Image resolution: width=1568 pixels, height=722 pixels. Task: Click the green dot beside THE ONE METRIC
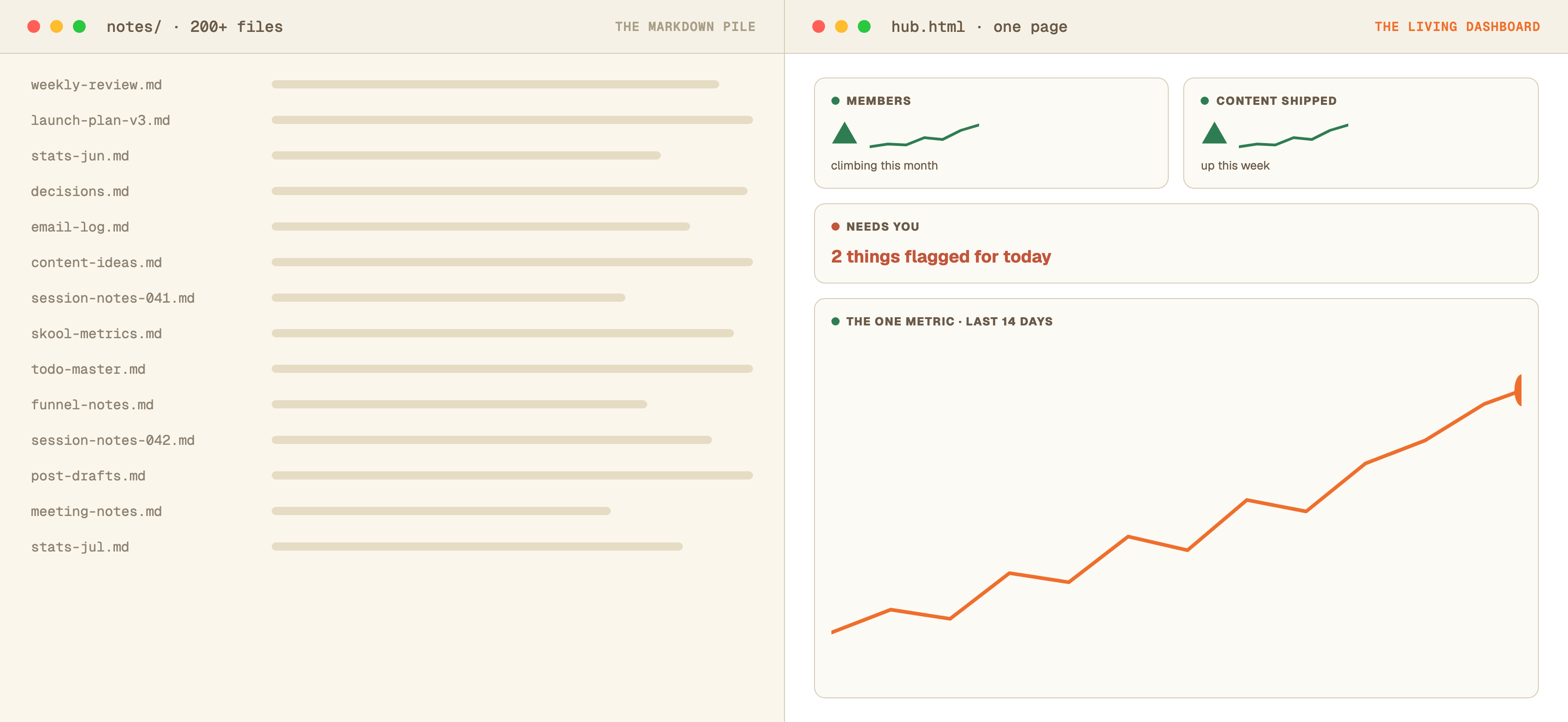click(836, 321)
